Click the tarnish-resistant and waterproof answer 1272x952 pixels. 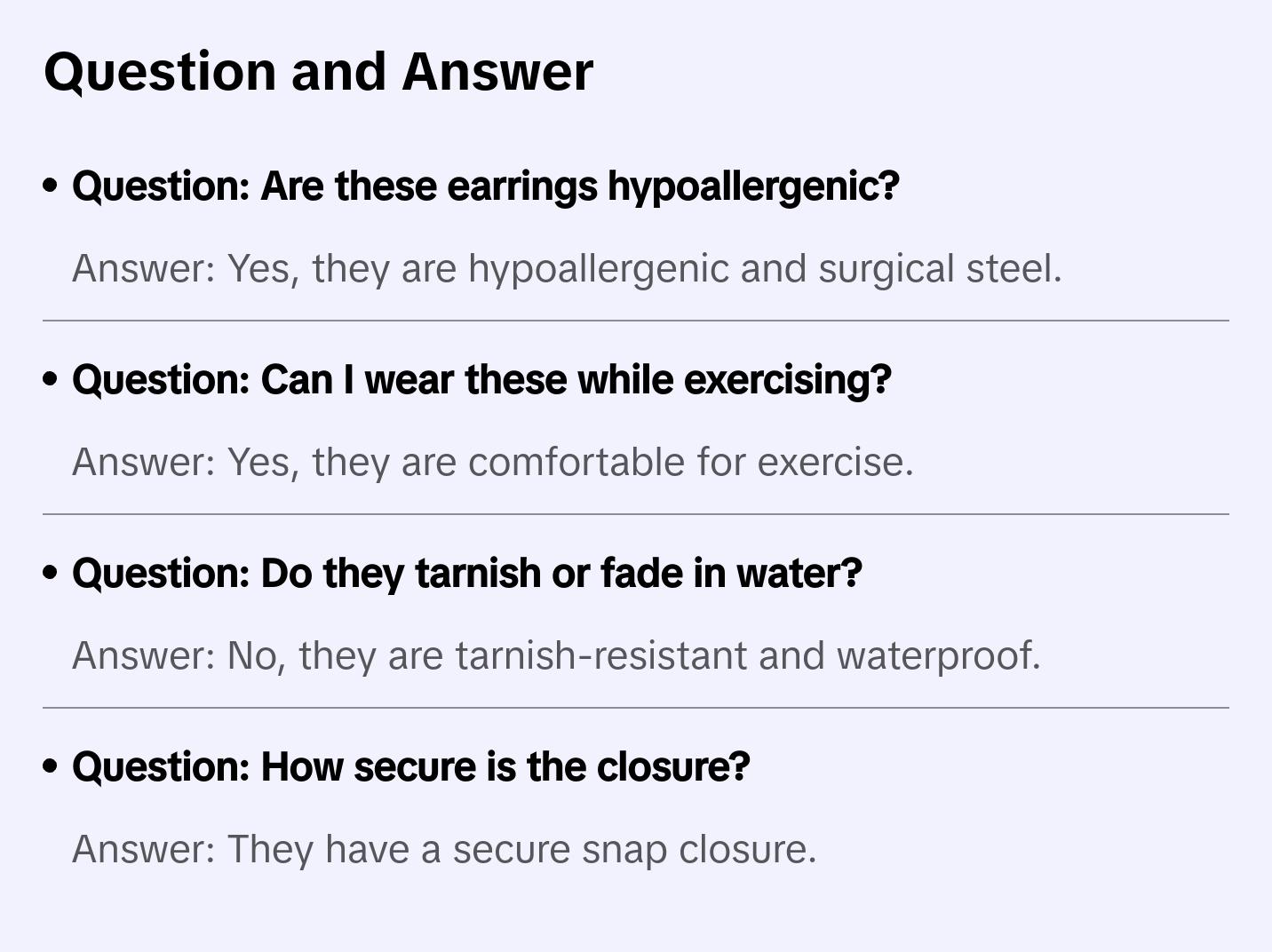click(x=556, y=655)
